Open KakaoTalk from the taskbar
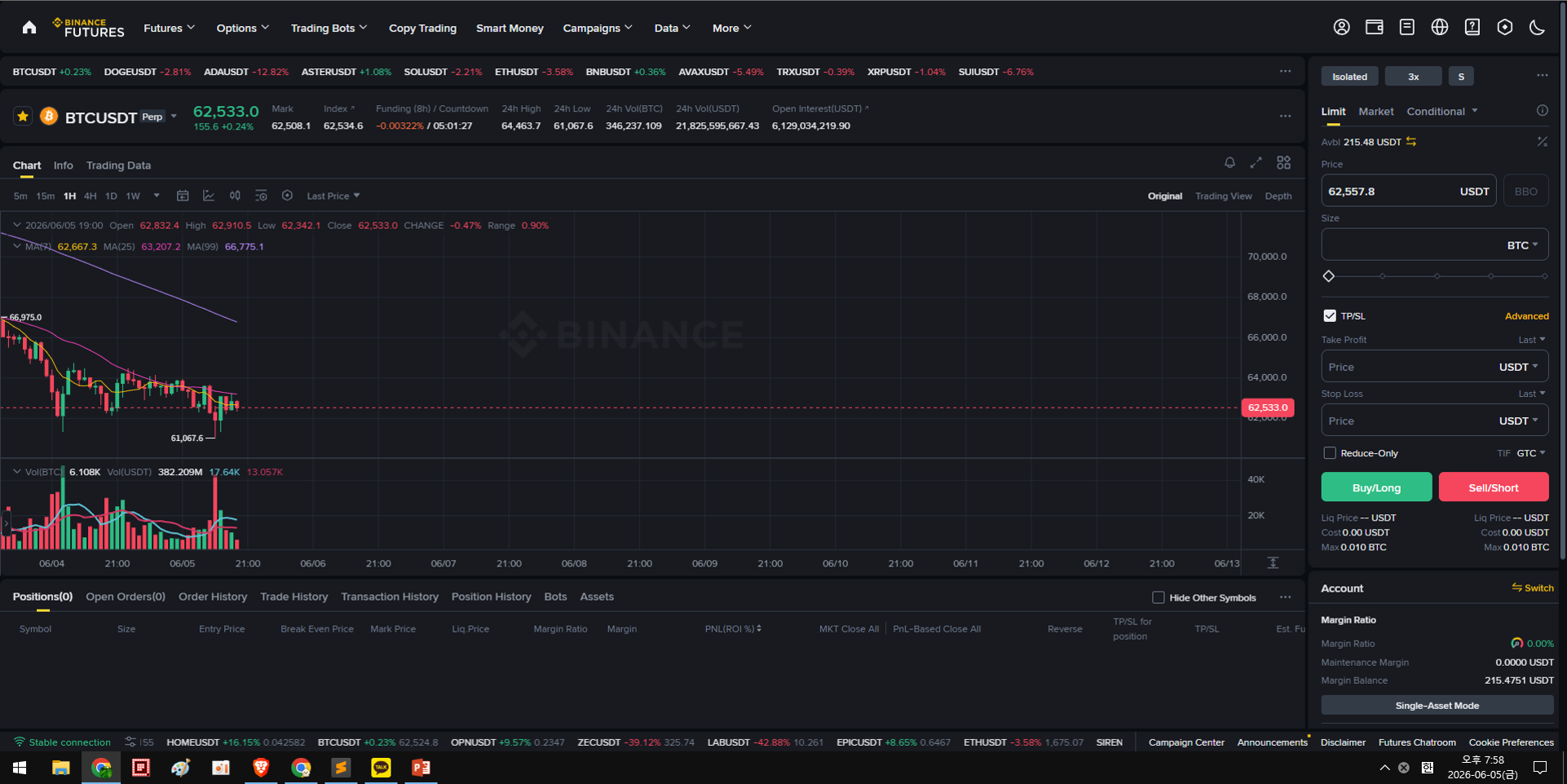The height and width of the screenshot is (784, 1567). pyautogui.click(x=381, y=768)
